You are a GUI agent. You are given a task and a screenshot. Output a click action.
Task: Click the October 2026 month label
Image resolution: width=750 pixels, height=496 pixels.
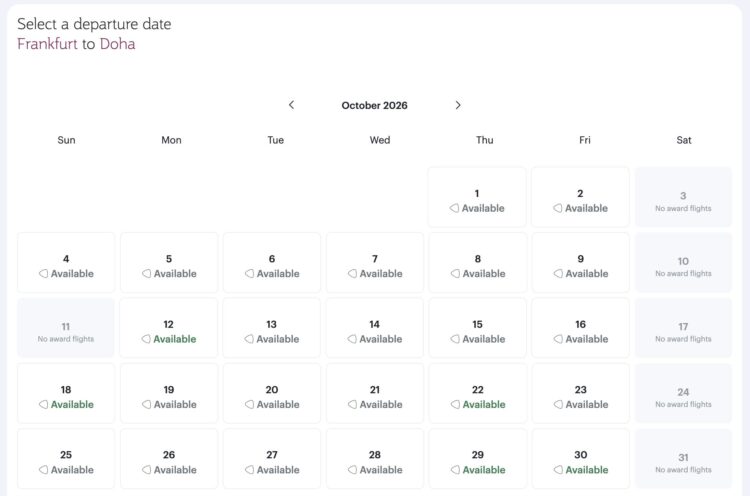pyautogui.click(x=375, y=105)
